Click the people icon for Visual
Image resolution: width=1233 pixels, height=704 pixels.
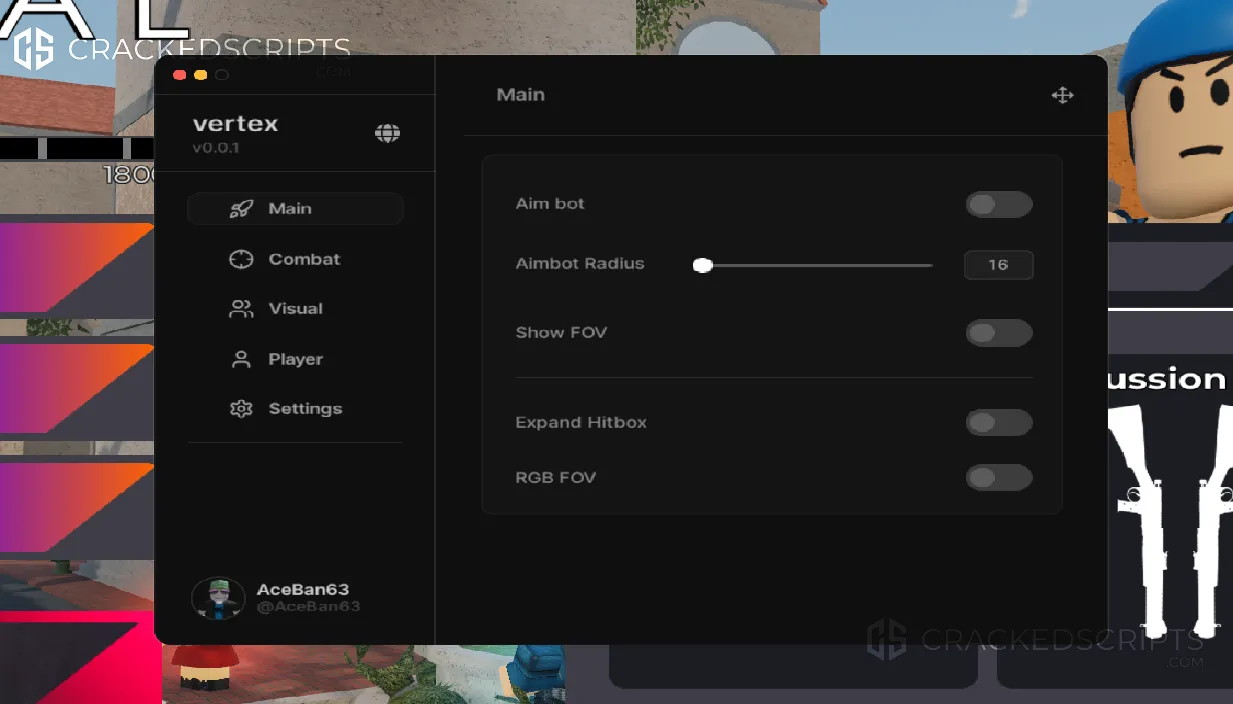coord(241,309)
